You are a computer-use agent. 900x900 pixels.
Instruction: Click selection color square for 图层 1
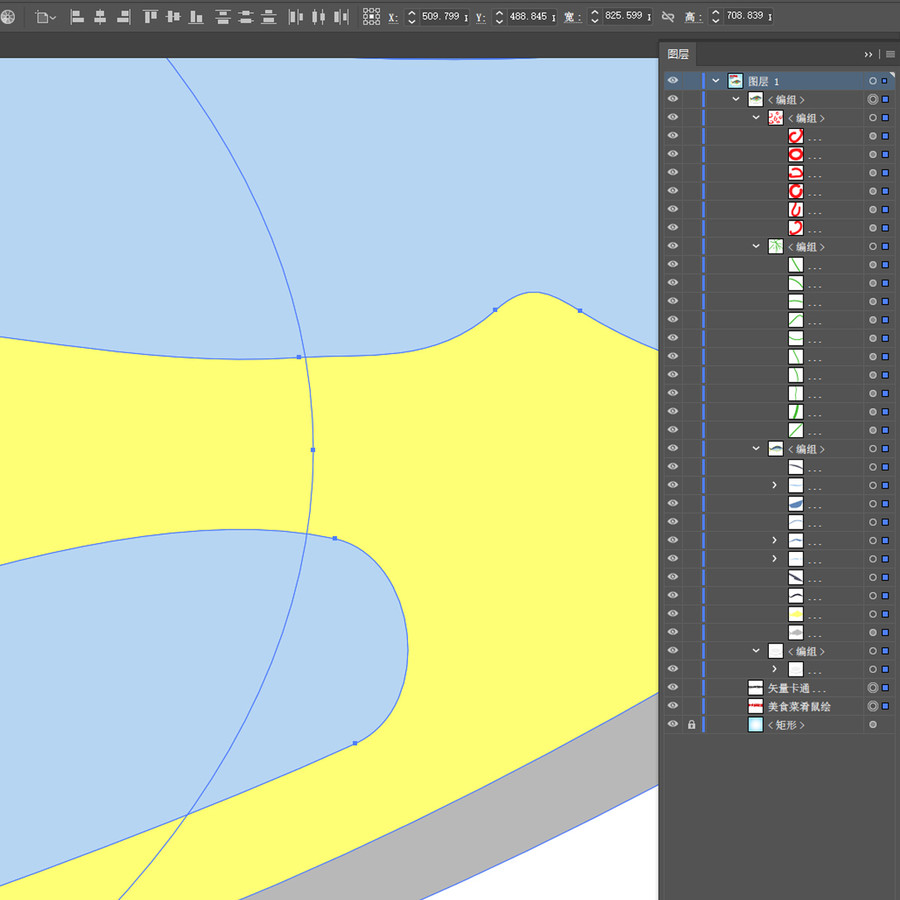click(885, 82)
